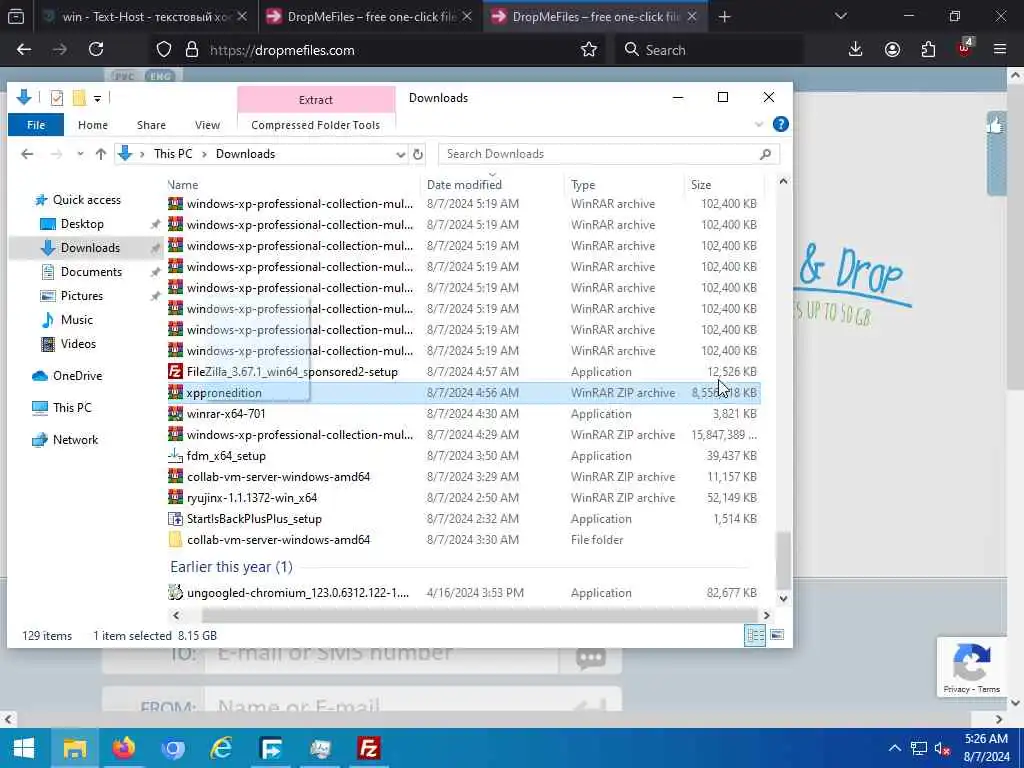Navigate back in File Explorer
1024x768 pixels.
pyautogui.click(x=27, y=154)
